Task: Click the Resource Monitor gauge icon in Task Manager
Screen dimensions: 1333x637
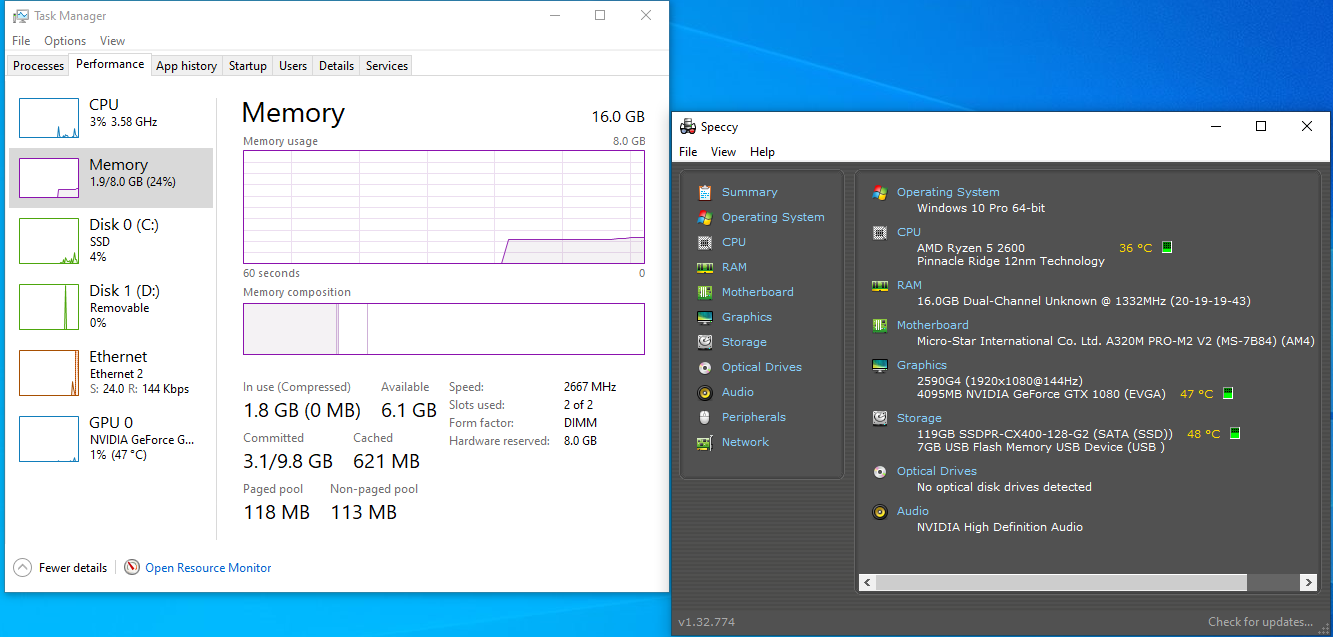Action: pyautogui.click(x=132, y=567)
